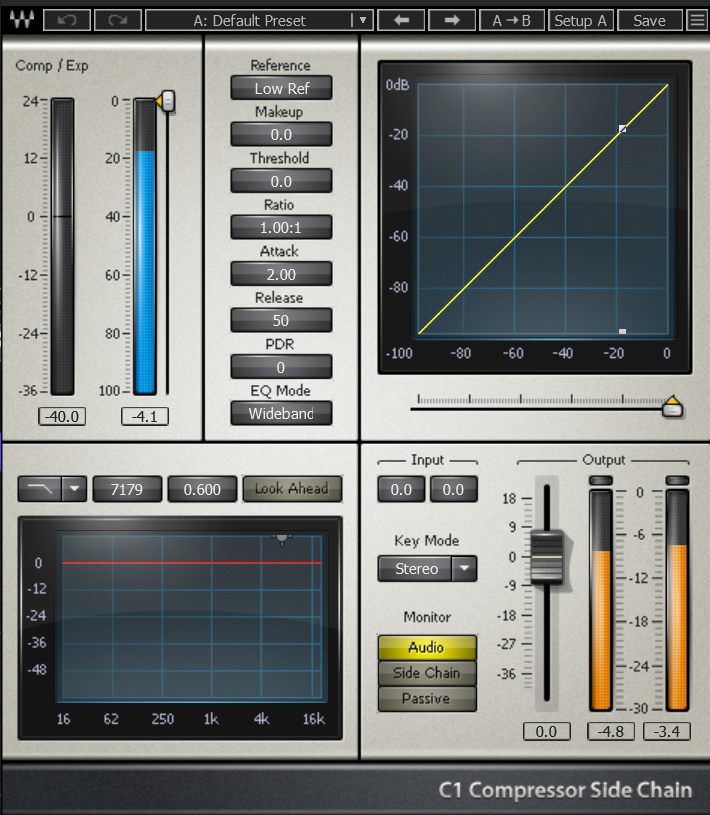Click the Threshold value field
Image resolution: width=710 pixels, height=815 pixels.
coord(281,181)
